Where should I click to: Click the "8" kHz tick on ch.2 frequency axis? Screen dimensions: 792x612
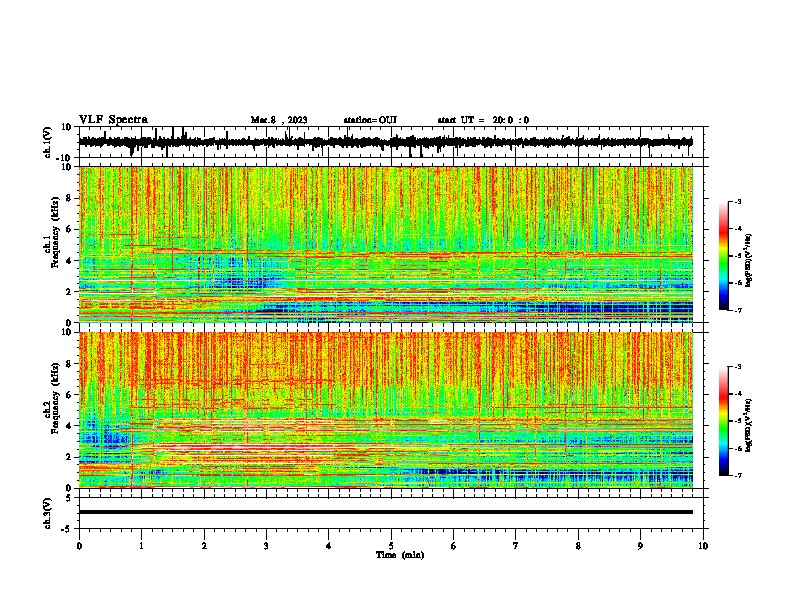[x=69, y=364]
